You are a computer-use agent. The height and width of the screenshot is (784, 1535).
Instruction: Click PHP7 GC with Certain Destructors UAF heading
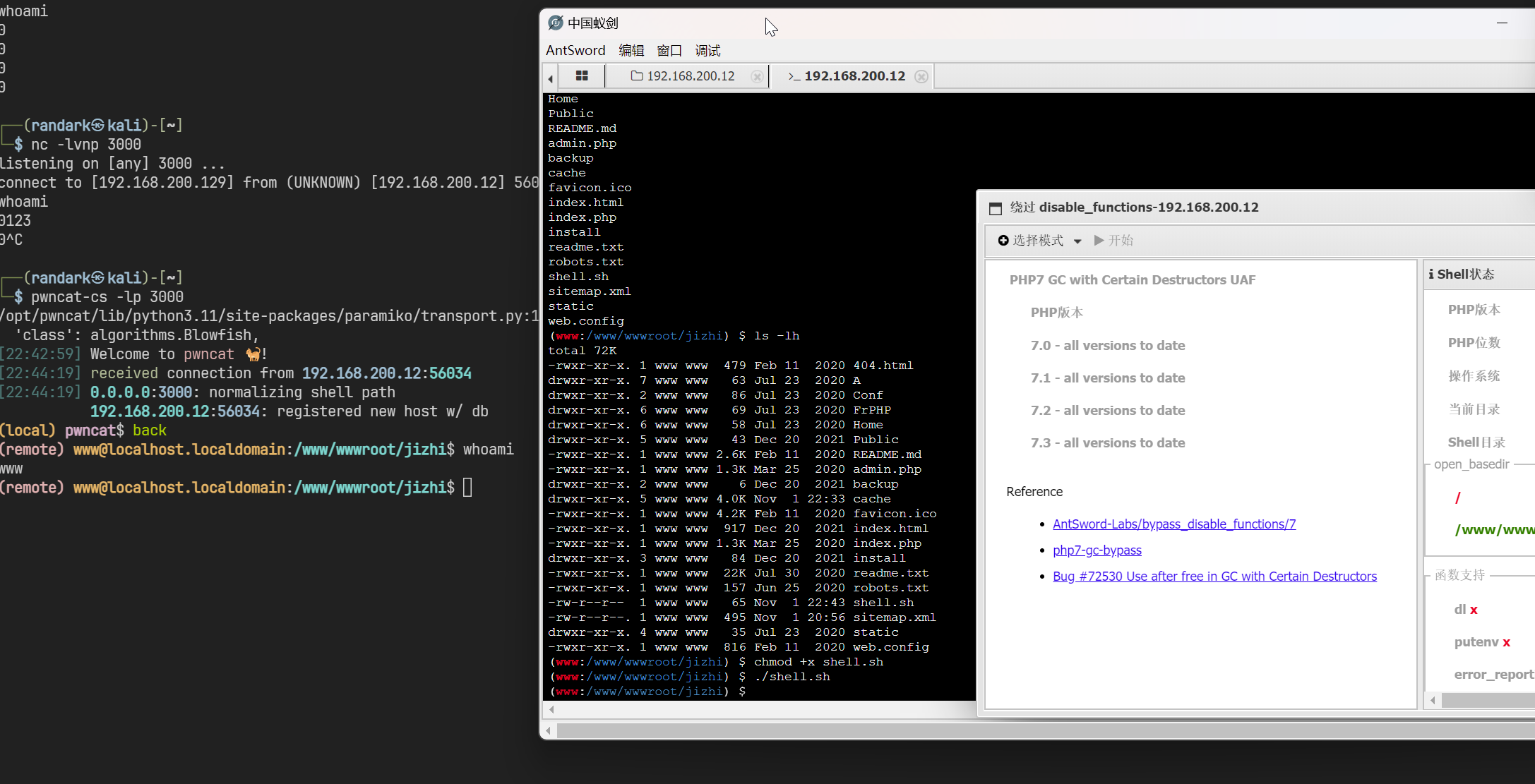coord(1133,280)
